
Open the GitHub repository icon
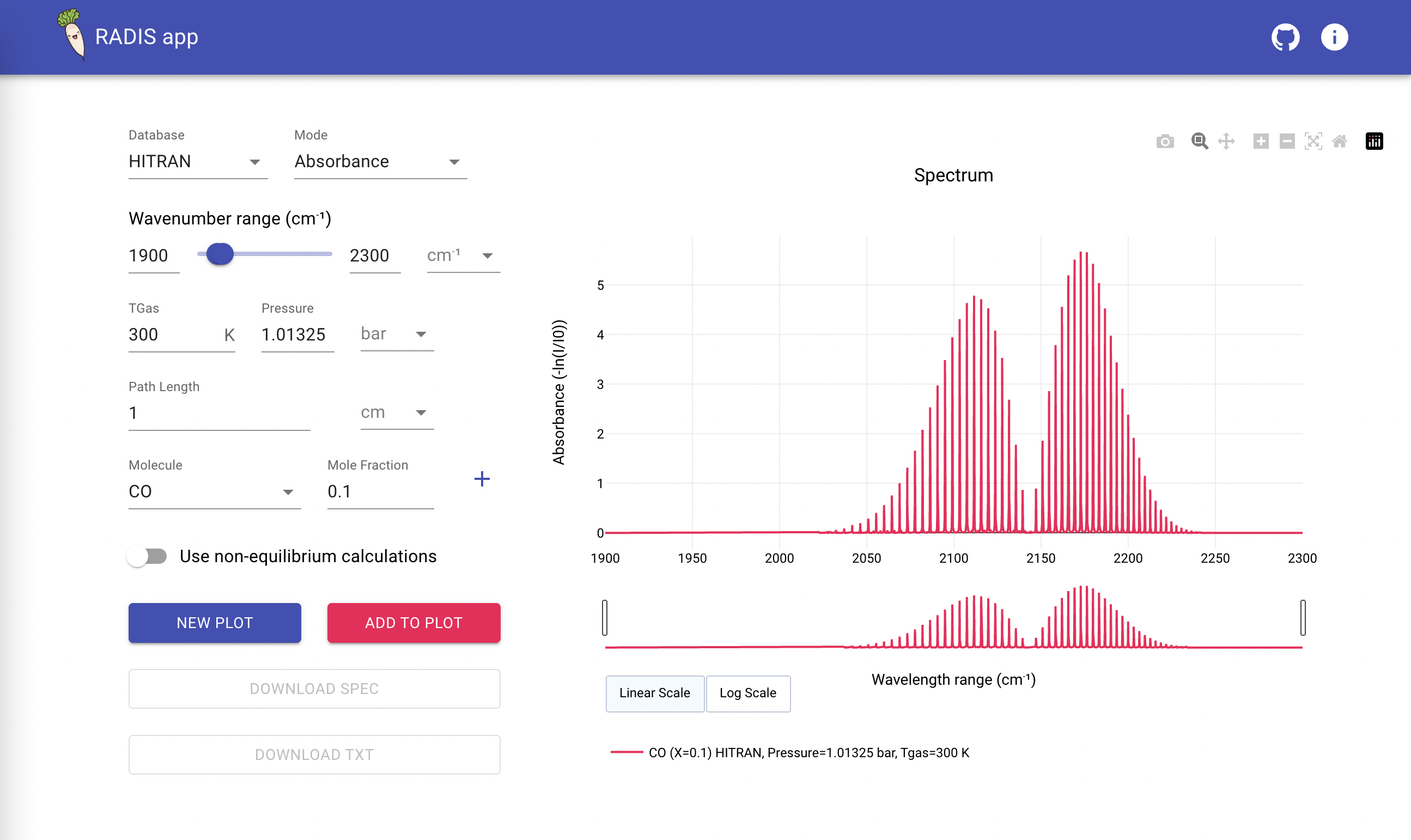pos(1285,38)
